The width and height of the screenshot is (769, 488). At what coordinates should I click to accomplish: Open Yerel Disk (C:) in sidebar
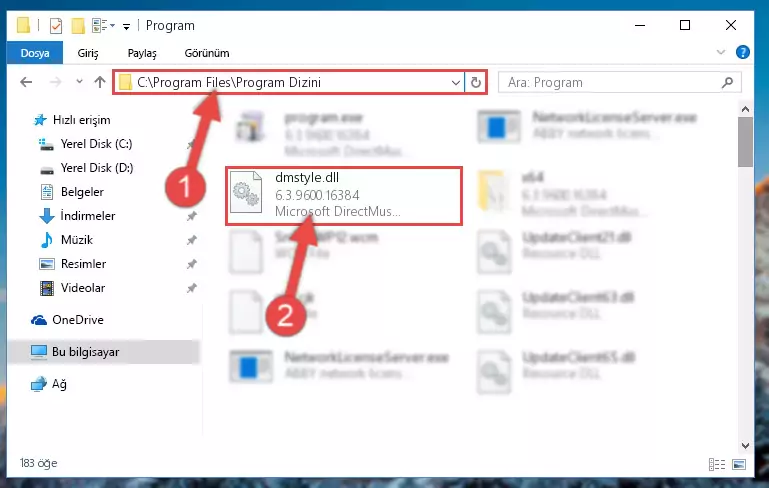[96, 144]
